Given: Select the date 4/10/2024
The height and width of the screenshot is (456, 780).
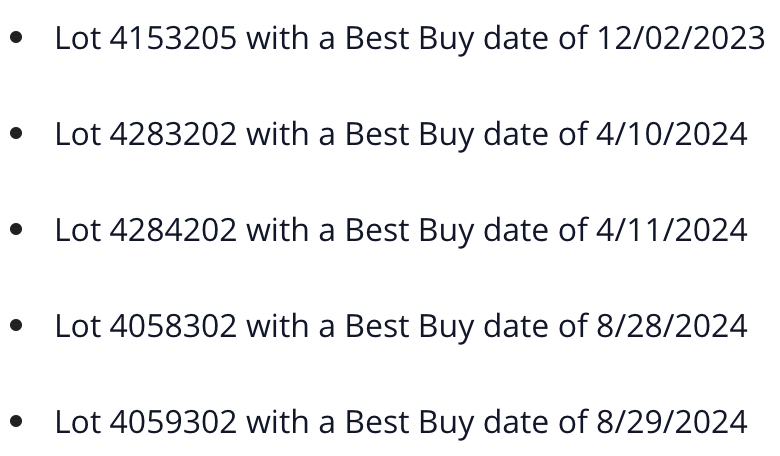Looking at the screenshot, I should (x=672, y=134).
